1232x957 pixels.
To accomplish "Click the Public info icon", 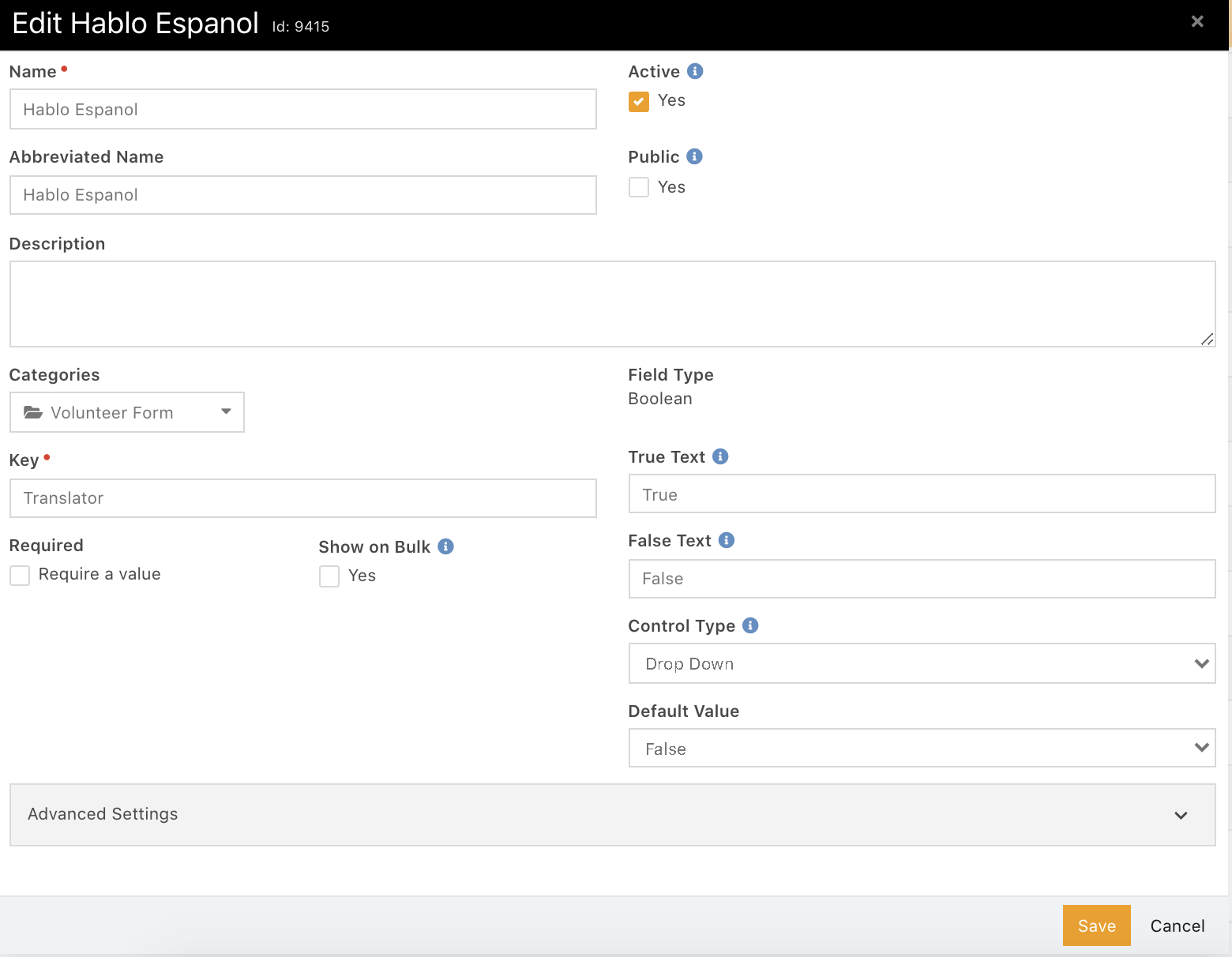I will click(694, 156).
